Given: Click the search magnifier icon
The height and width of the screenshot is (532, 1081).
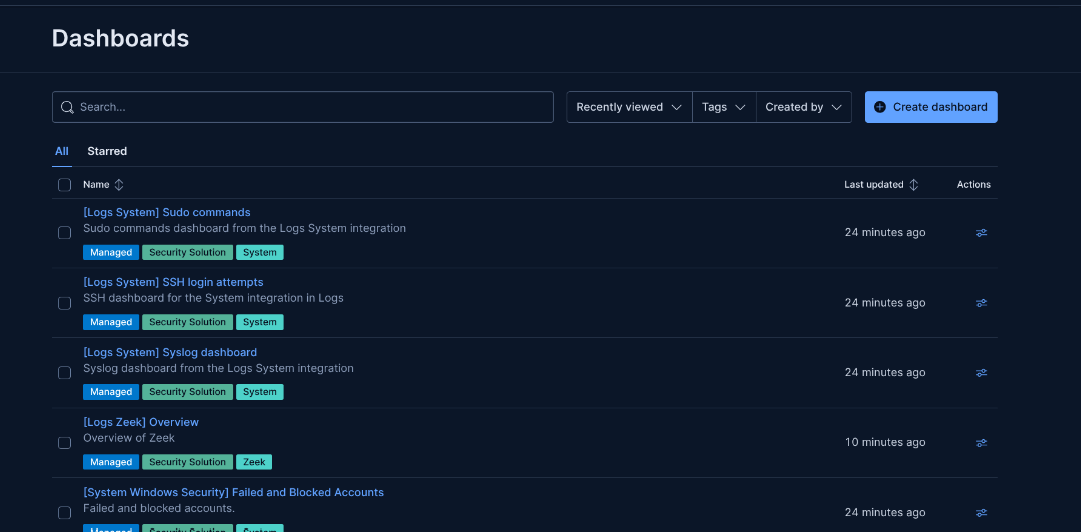Looking at the screenshot, I should pyautogui.click(x=67, y=108).
